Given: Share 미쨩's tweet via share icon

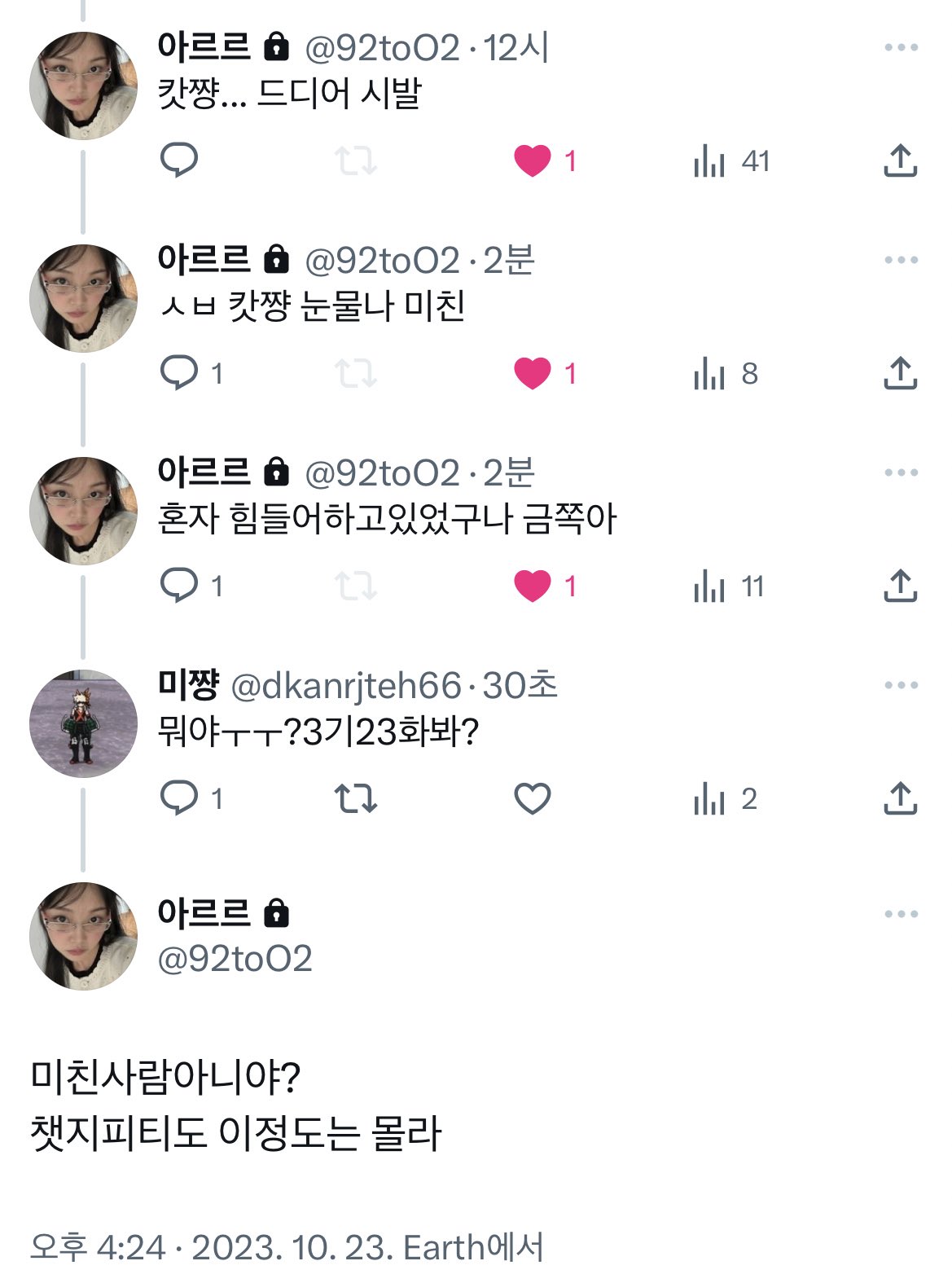Looking at the screenshot, I should click(x=900, y=798).
